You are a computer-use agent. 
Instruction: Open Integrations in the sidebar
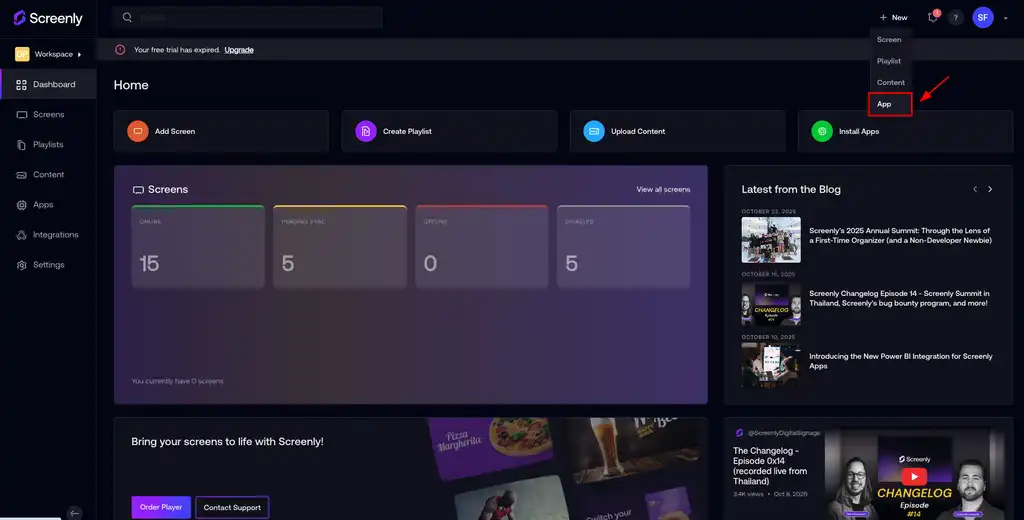[55, 235]
